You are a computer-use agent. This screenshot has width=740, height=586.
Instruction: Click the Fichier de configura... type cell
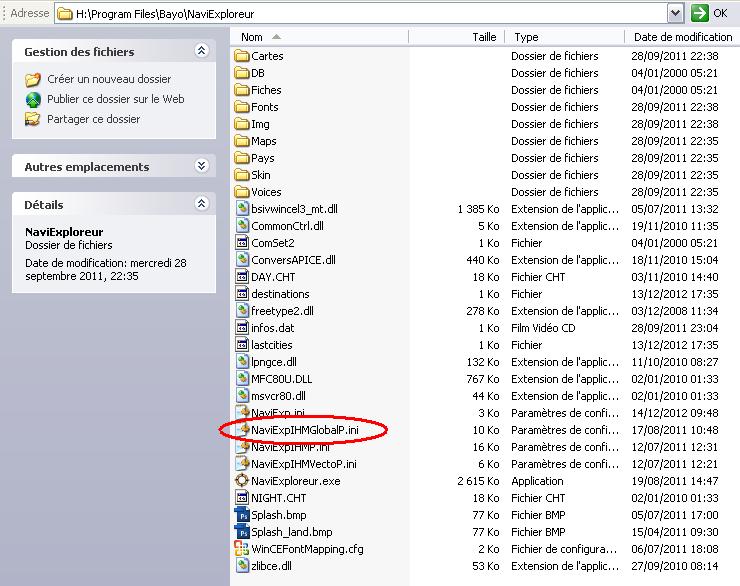564,549
